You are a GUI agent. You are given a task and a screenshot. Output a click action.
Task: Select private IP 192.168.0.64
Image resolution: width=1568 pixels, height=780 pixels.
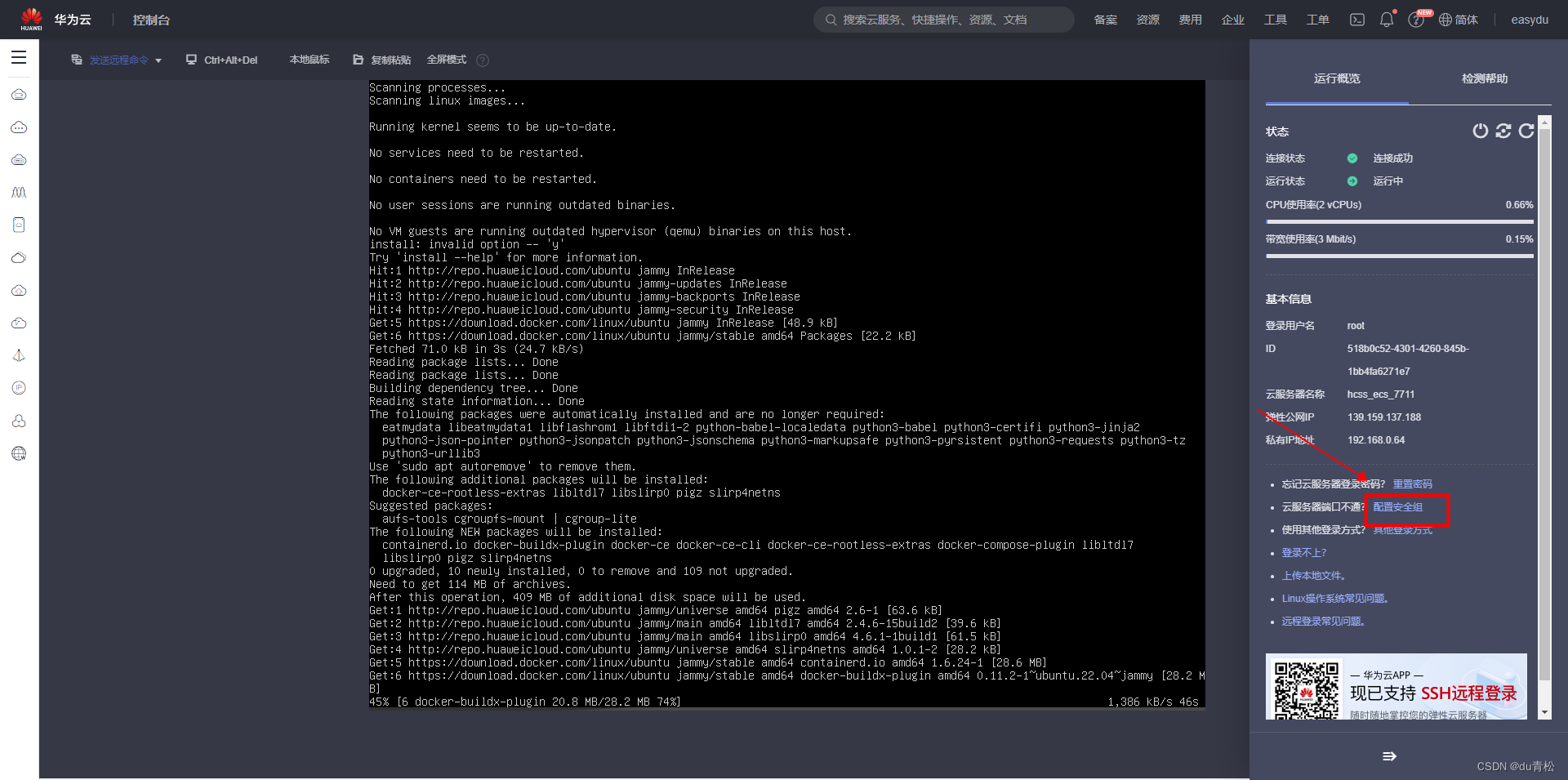(x=1376, y=440)
